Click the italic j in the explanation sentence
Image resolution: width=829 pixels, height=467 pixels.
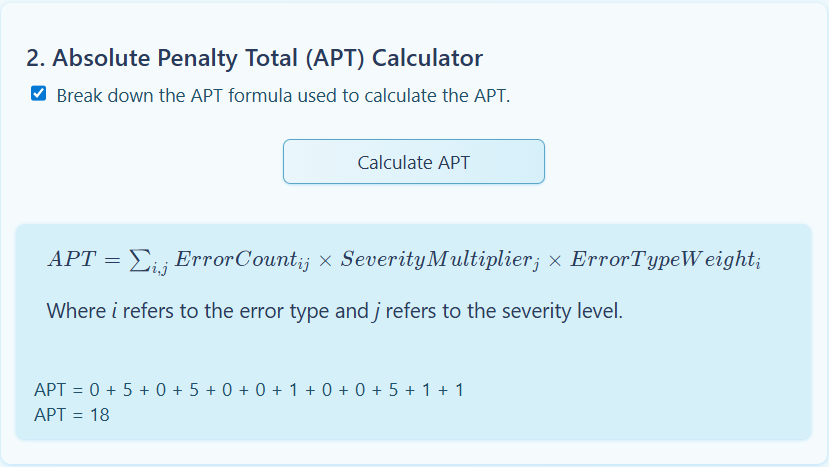click(x=376, y=311)
